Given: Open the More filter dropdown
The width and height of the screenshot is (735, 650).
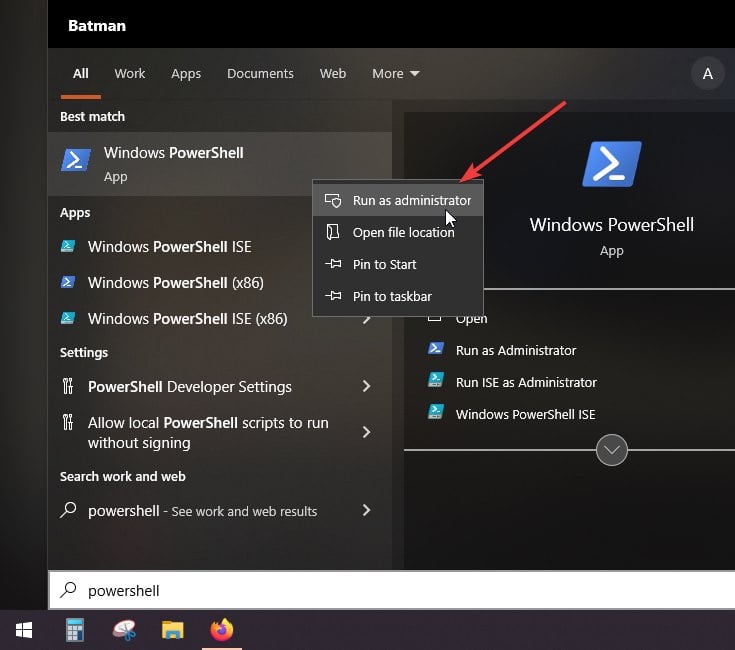Looking at the screenshot, I should click(x=396, y=74).
